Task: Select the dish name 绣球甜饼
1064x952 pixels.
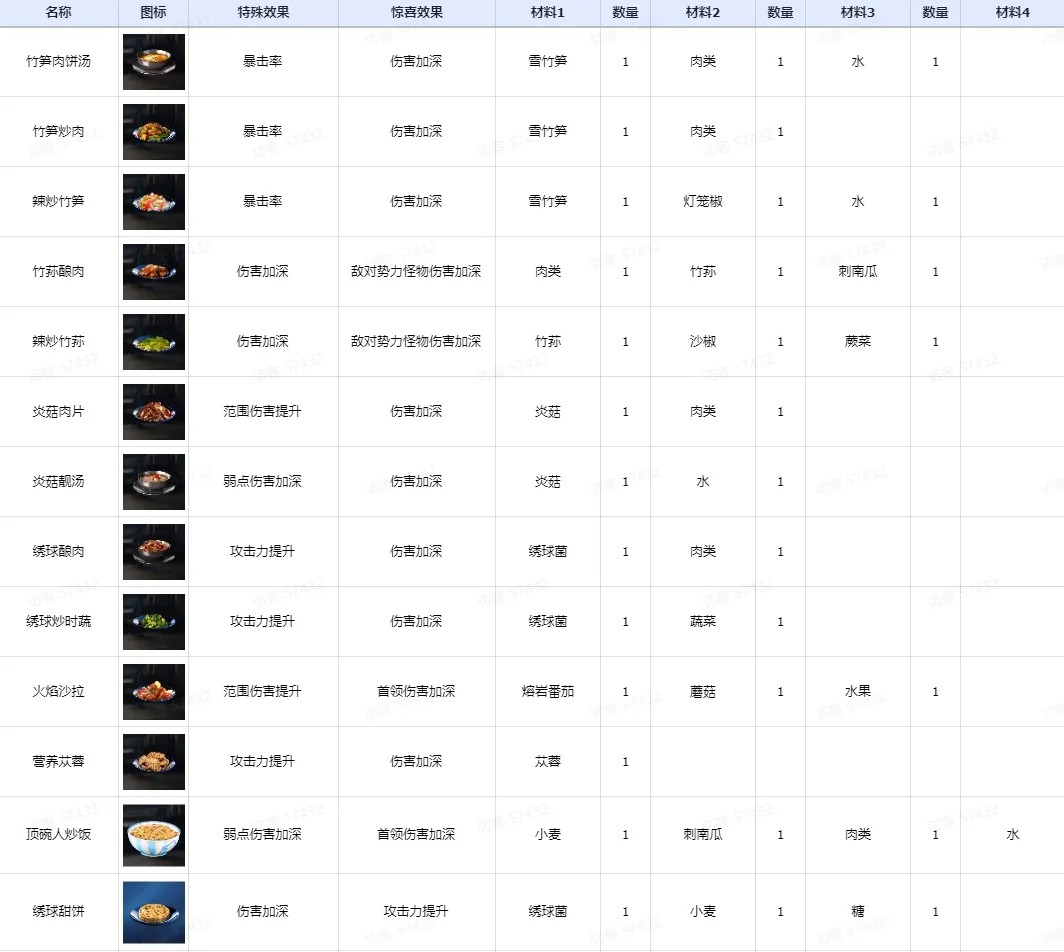Action: point(58,911)
